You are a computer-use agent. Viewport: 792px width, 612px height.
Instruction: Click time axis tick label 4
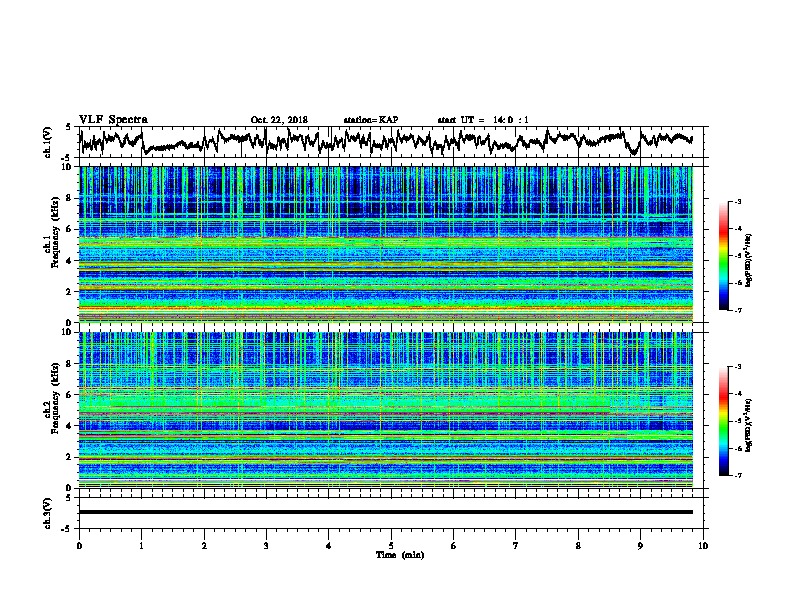(x=329, y=545)
